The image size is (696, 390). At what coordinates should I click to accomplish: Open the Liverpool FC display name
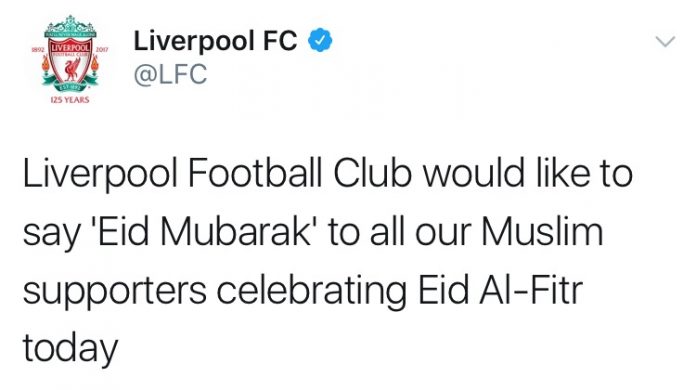click(215, 41)
